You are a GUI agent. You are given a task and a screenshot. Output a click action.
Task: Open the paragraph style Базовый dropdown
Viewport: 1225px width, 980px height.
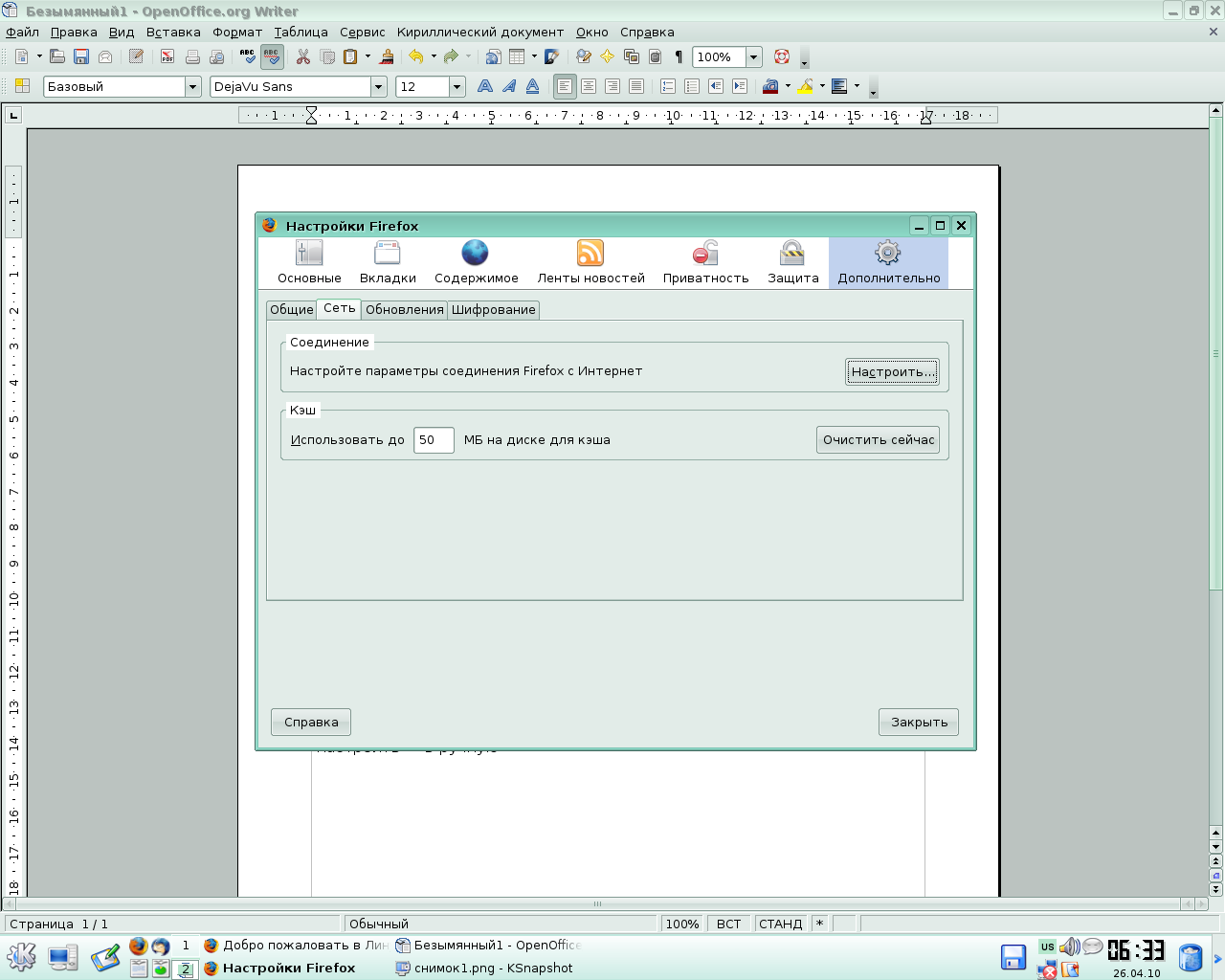(192, 87)
